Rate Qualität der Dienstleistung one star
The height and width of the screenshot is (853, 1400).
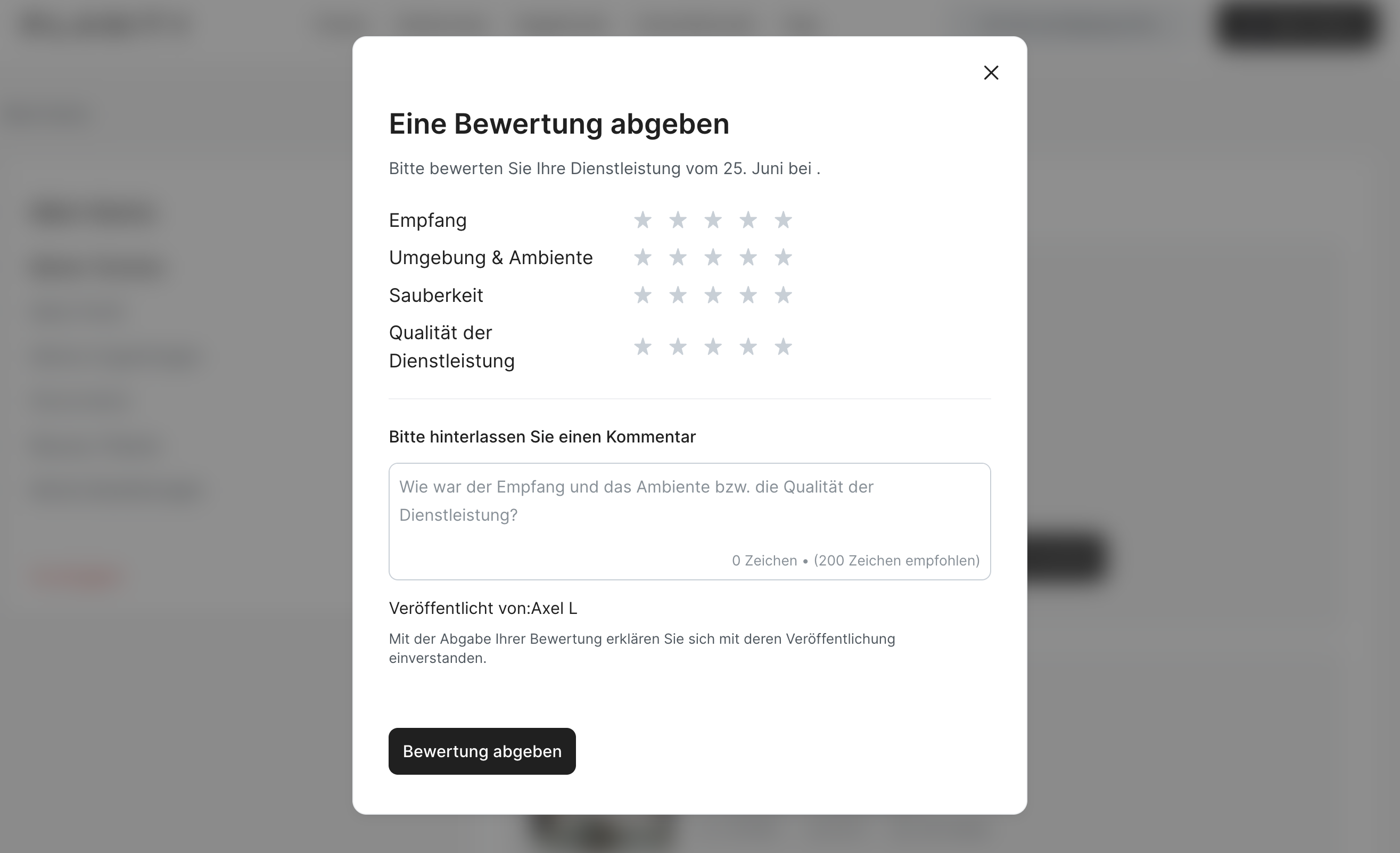(643, 347)
